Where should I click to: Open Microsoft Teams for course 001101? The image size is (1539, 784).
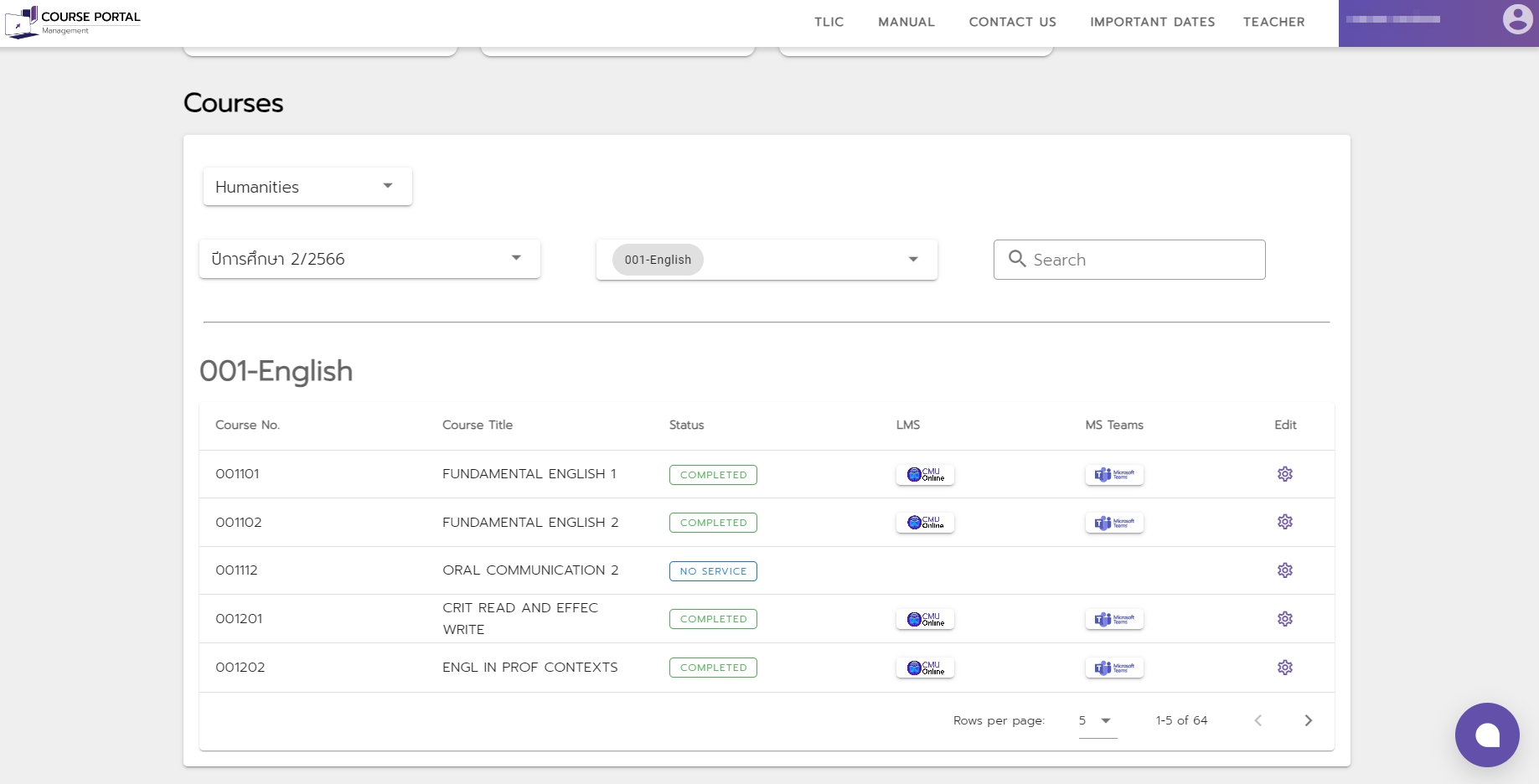1114,475
